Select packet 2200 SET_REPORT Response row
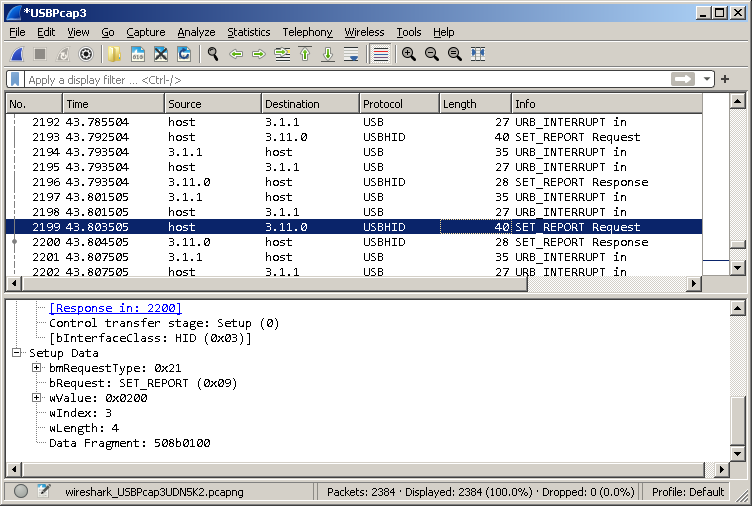 point(354,242)
